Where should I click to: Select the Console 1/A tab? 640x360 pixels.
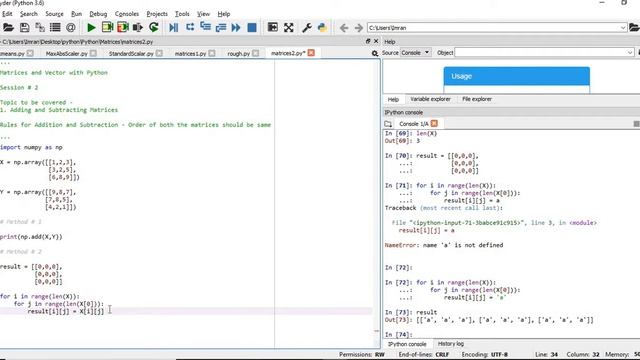(x=413, y=124)
